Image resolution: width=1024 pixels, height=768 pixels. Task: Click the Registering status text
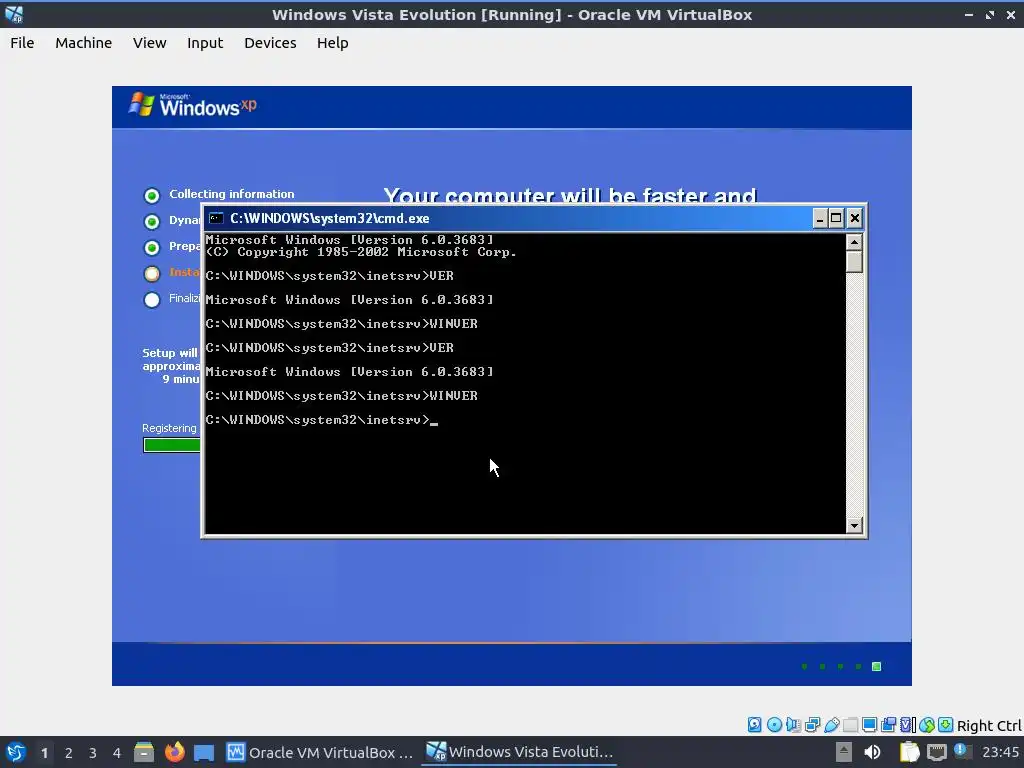(169, 428)
